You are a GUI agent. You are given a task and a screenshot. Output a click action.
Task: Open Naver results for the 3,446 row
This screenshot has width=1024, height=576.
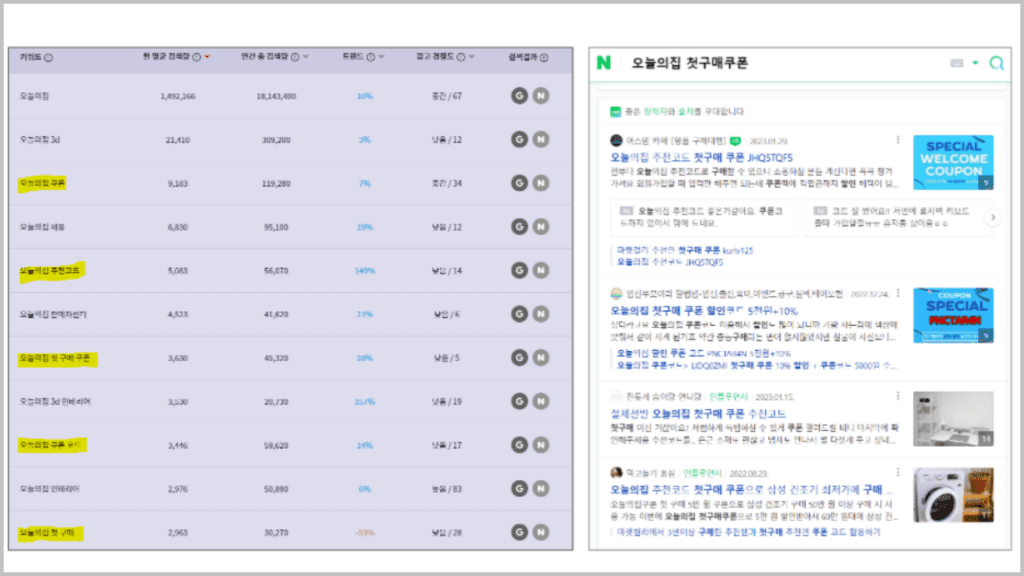541,445
